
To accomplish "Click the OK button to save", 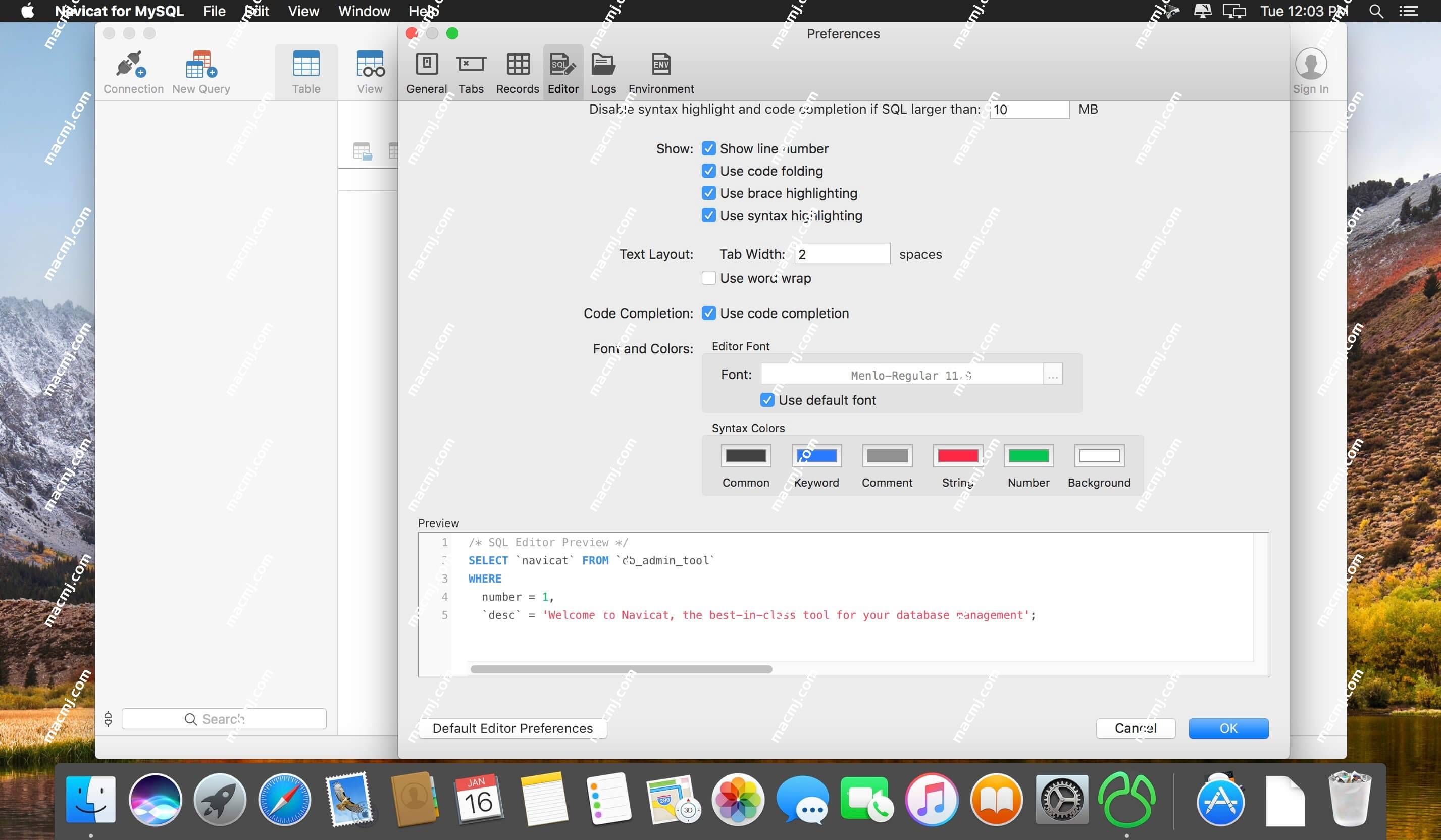I will [x=1228, y=728].
